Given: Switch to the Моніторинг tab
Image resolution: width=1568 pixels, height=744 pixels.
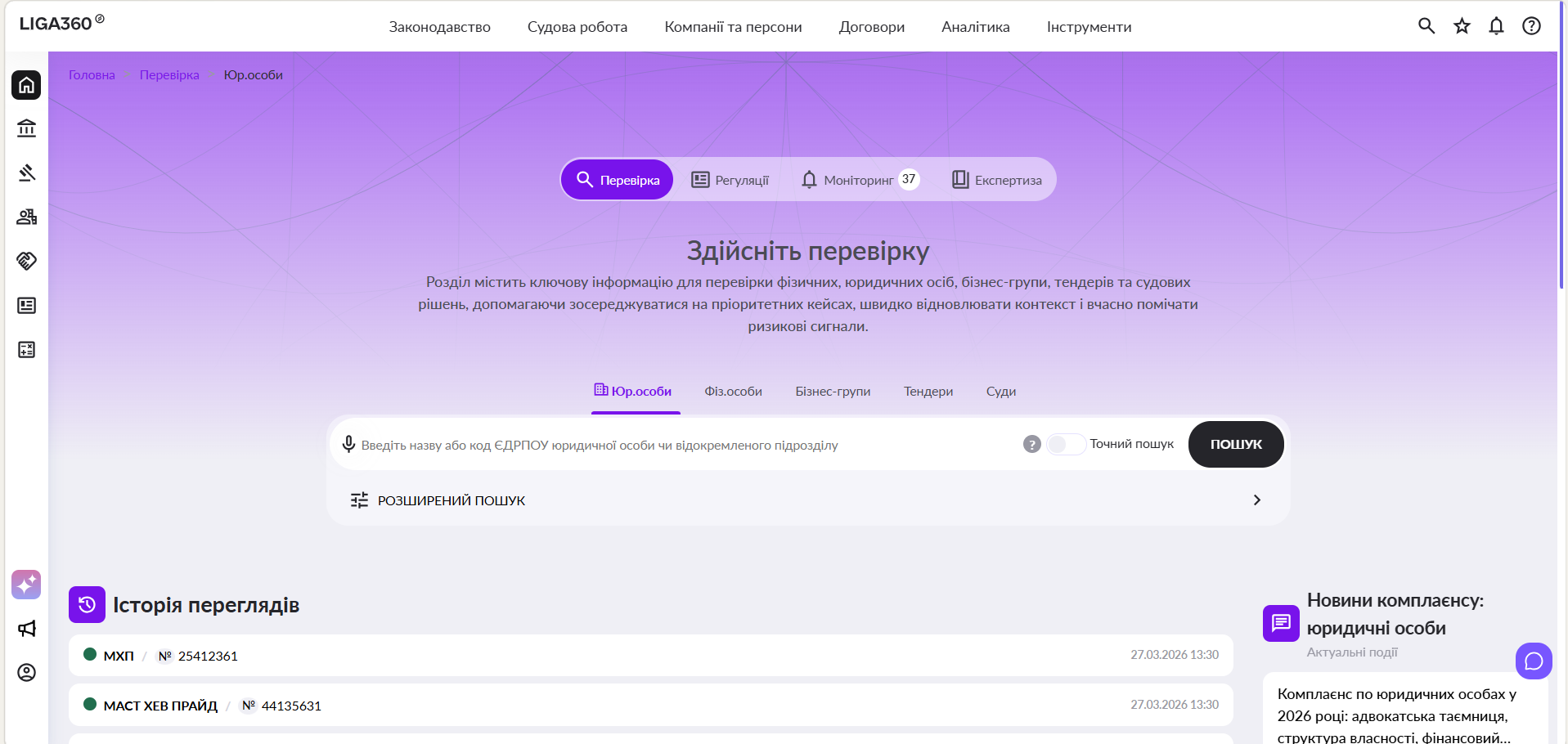Looking at the screenshot, I should point(860,180).
